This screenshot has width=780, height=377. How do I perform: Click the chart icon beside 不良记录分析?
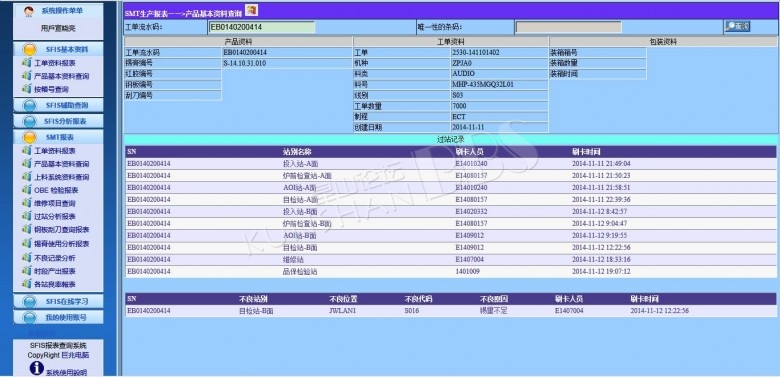point(27,258)
